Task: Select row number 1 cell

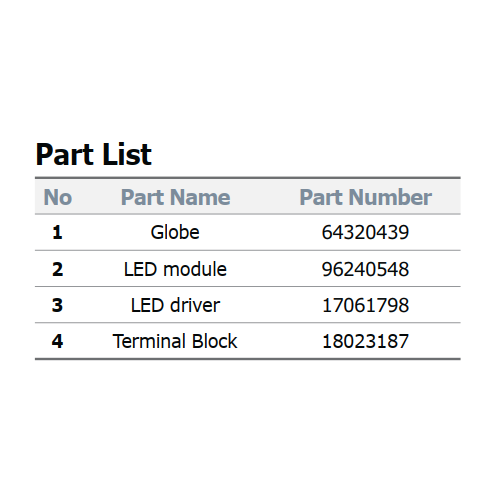Action: [57, 232]
